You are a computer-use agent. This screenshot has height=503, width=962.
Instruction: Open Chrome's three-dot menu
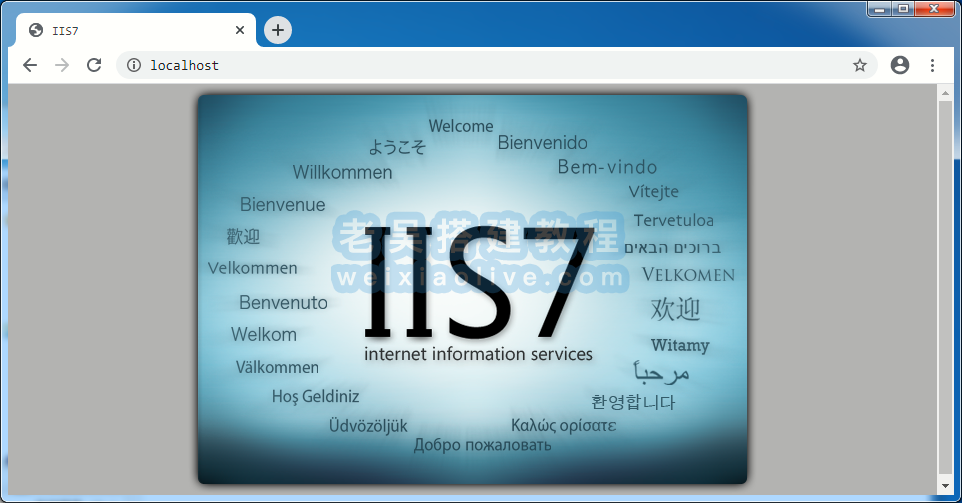(x=932, y=65)
